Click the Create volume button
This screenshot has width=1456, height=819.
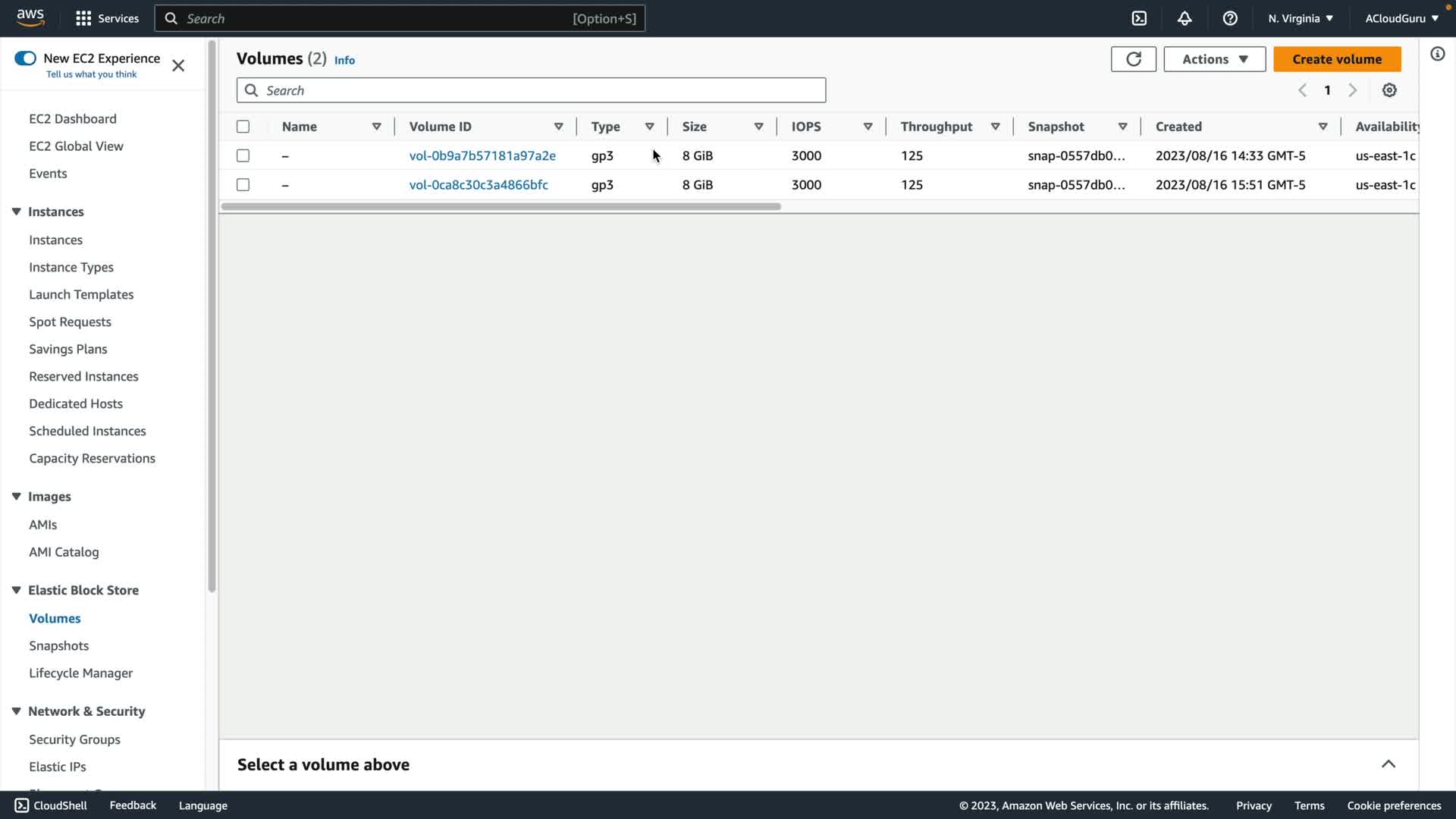click(1336, 59)
